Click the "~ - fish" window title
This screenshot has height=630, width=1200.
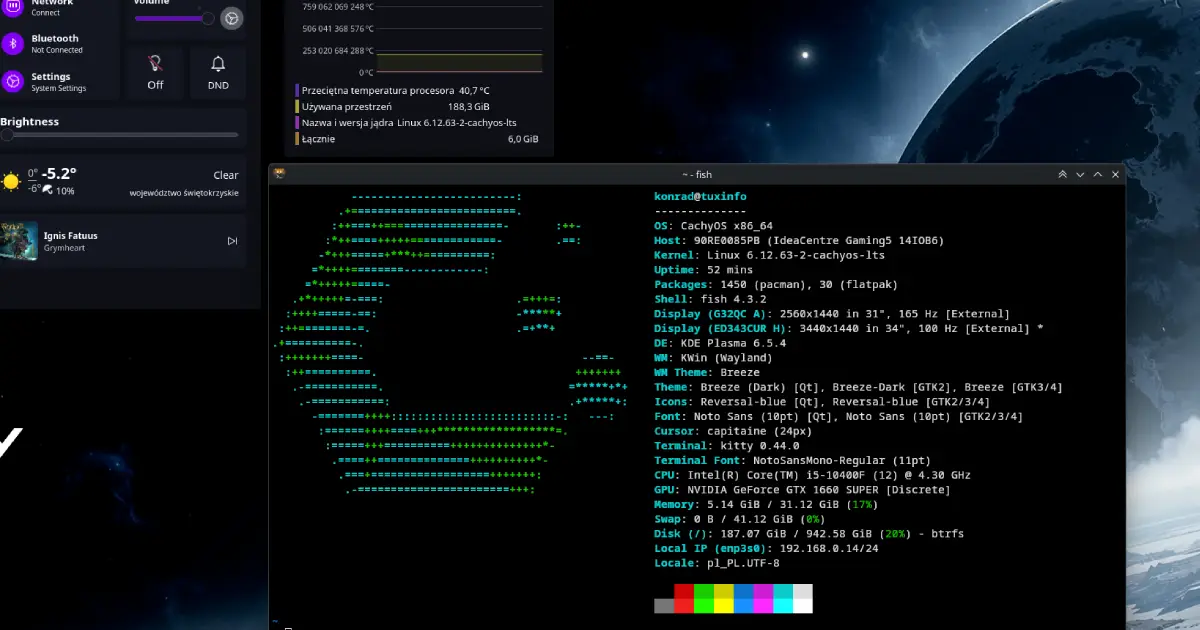click(x=697, y=175)
